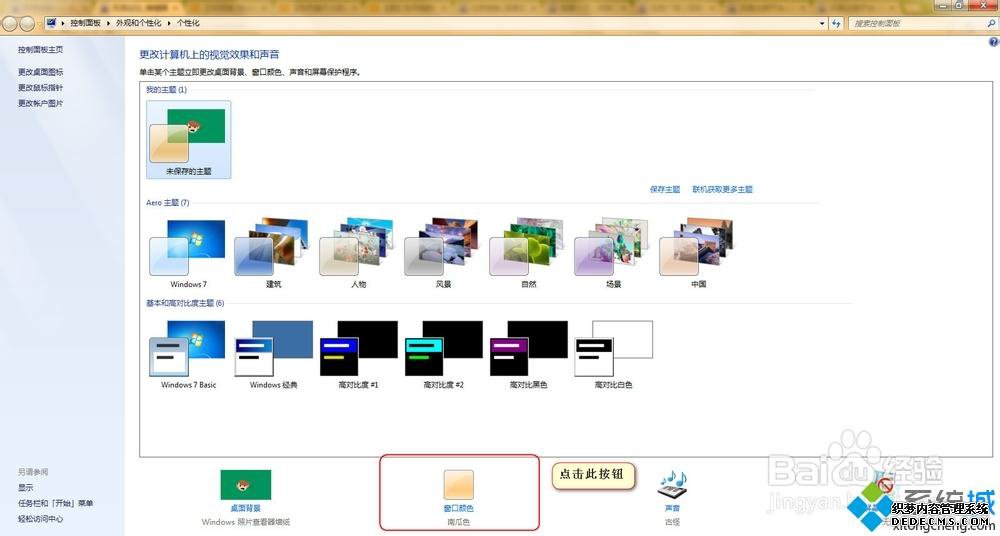Click the 窗口颜色 text label
The width and height of the screenshot is (1000, 536).
point(459,509)
